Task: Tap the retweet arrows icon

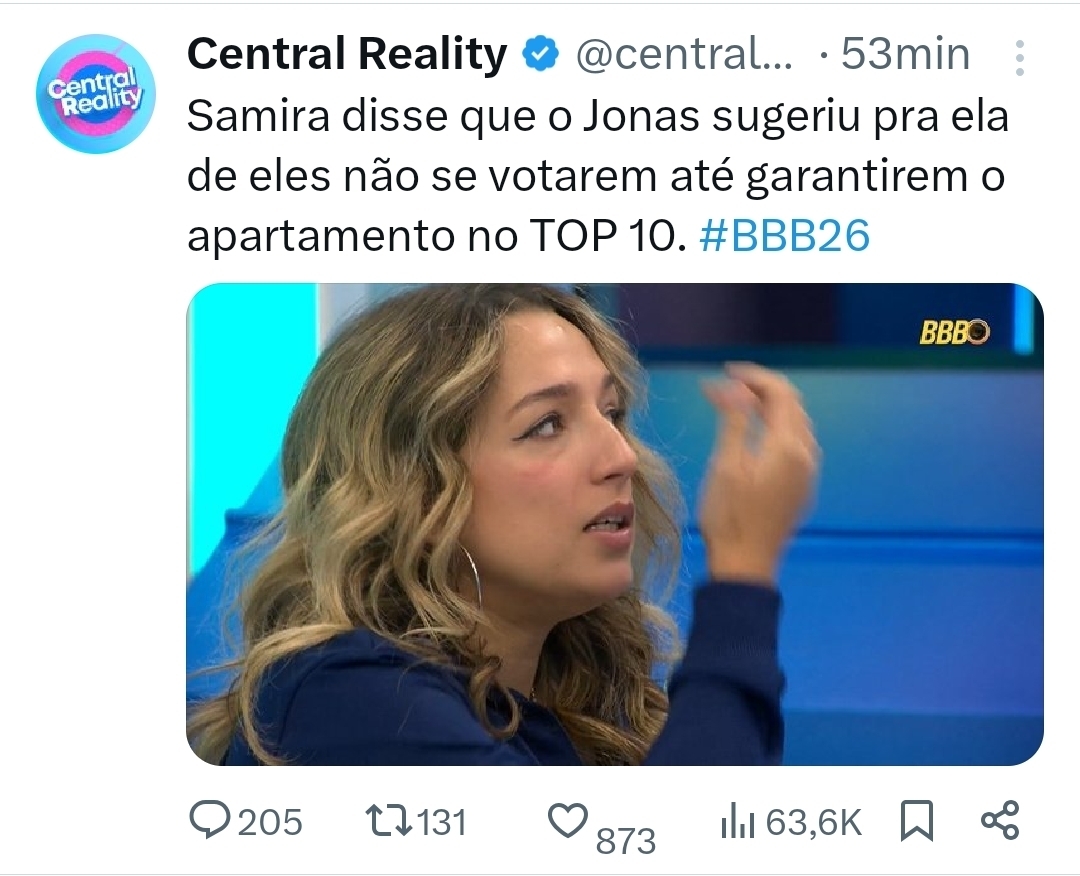Action: coord(388,822)
